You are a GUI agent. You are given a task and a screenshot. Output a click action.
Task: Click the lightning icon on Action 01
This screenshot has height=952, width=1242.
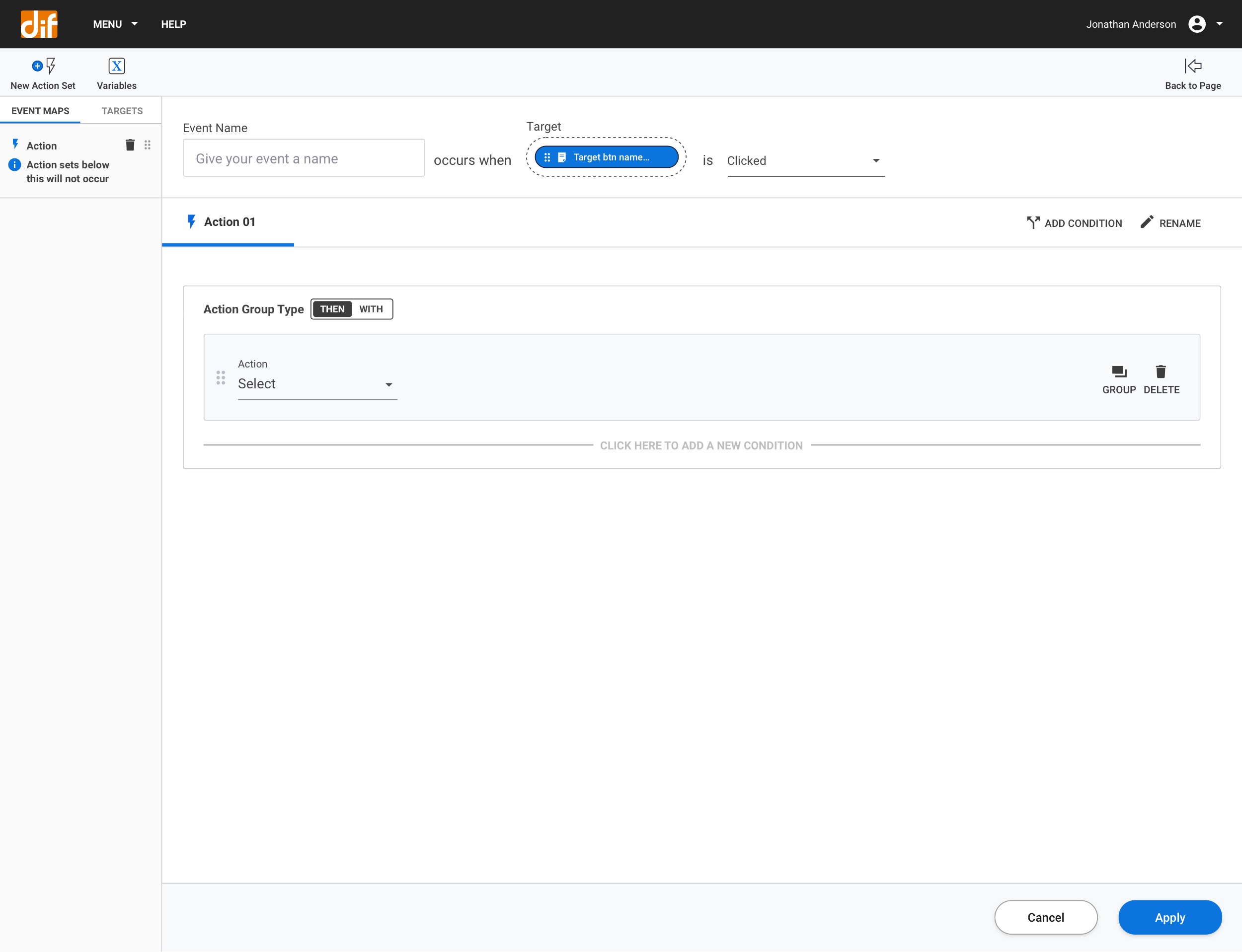point(191,221)
